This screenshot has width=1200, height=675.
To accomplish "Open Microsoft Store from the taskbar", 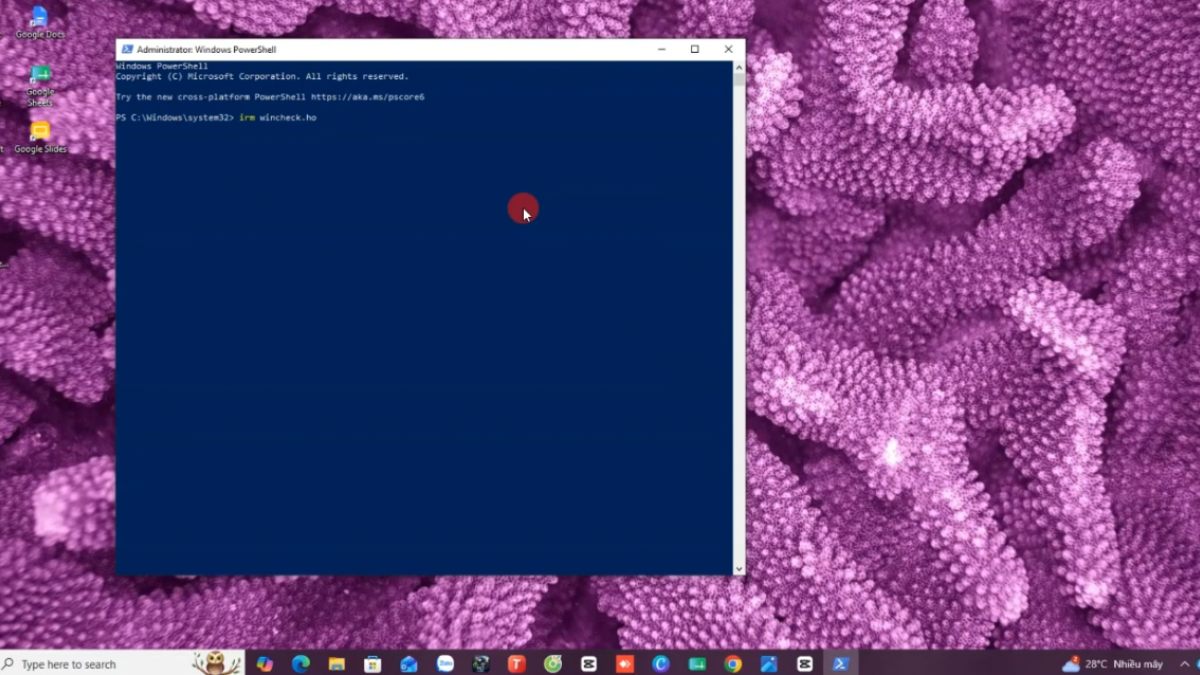I will coord(373,663).
